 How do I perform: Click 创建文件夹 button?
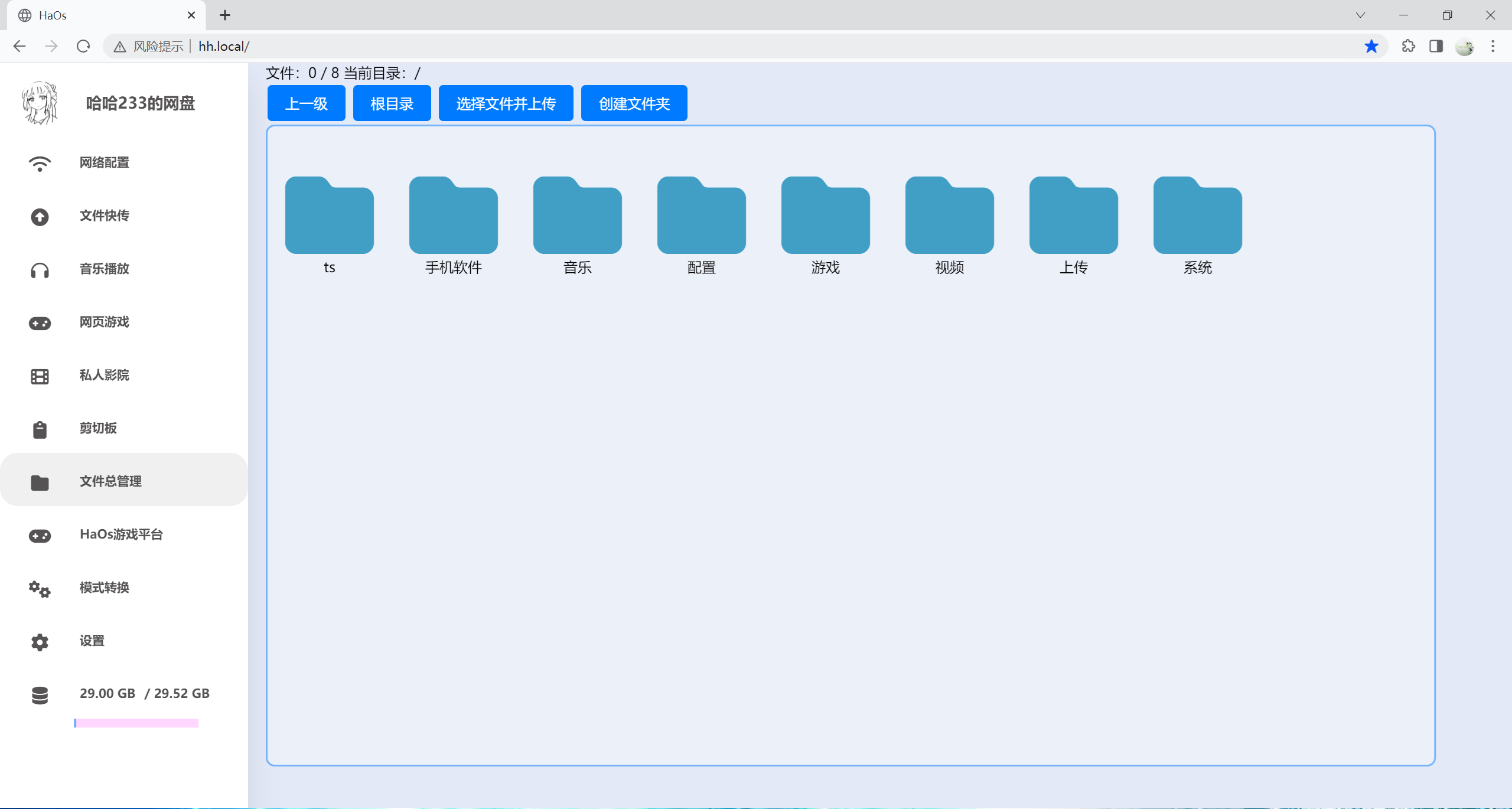[634, 103]
